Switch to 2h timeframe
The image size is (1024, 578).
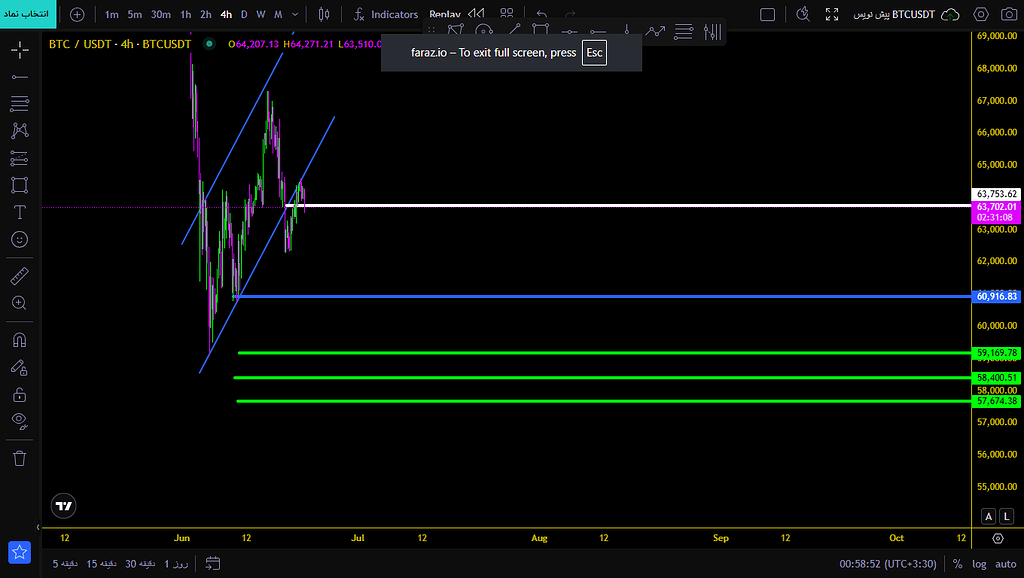point(206,14)
